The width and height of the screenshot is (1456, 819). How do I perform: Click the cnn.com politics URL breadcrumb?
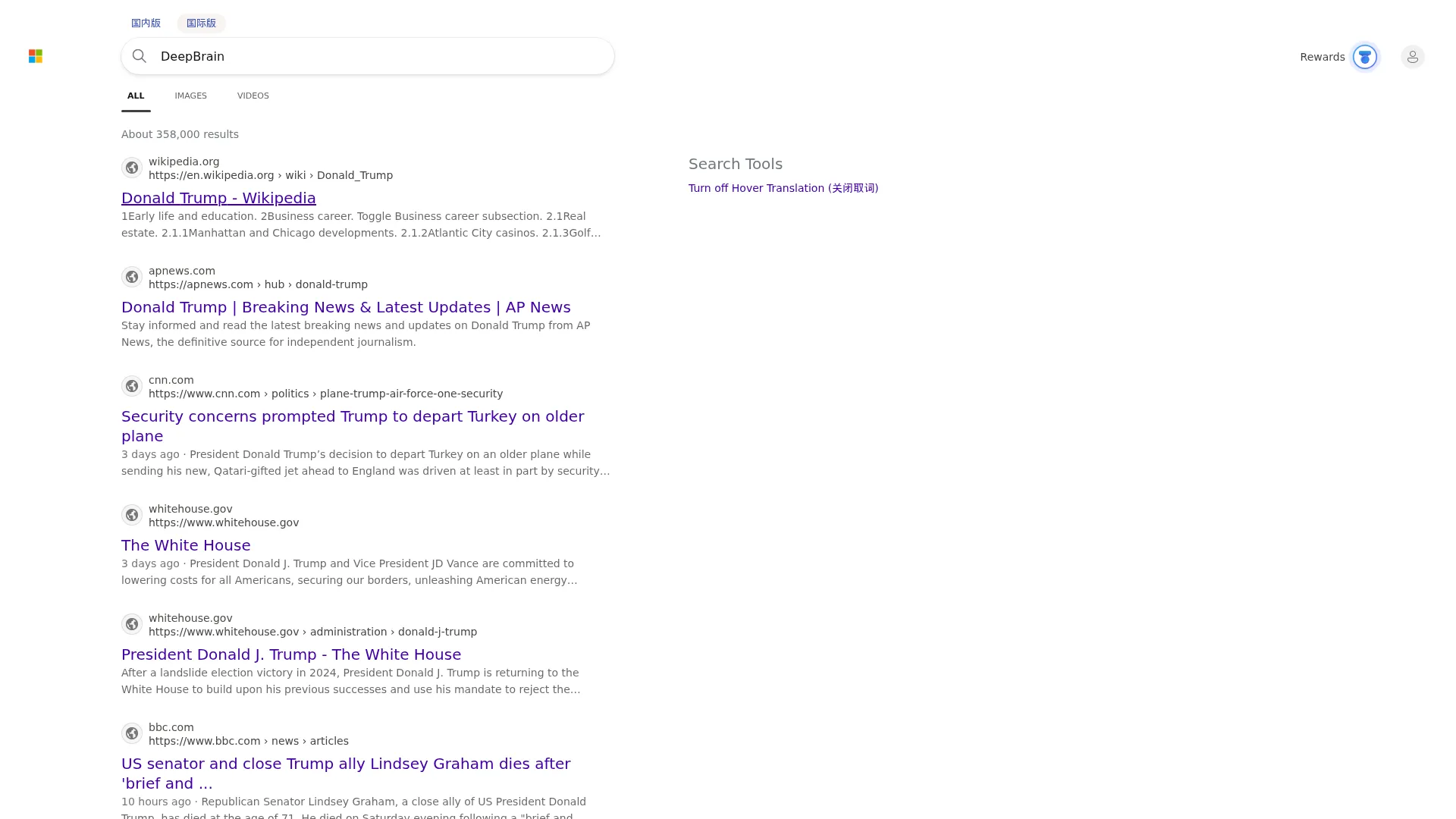coord(325,394)
